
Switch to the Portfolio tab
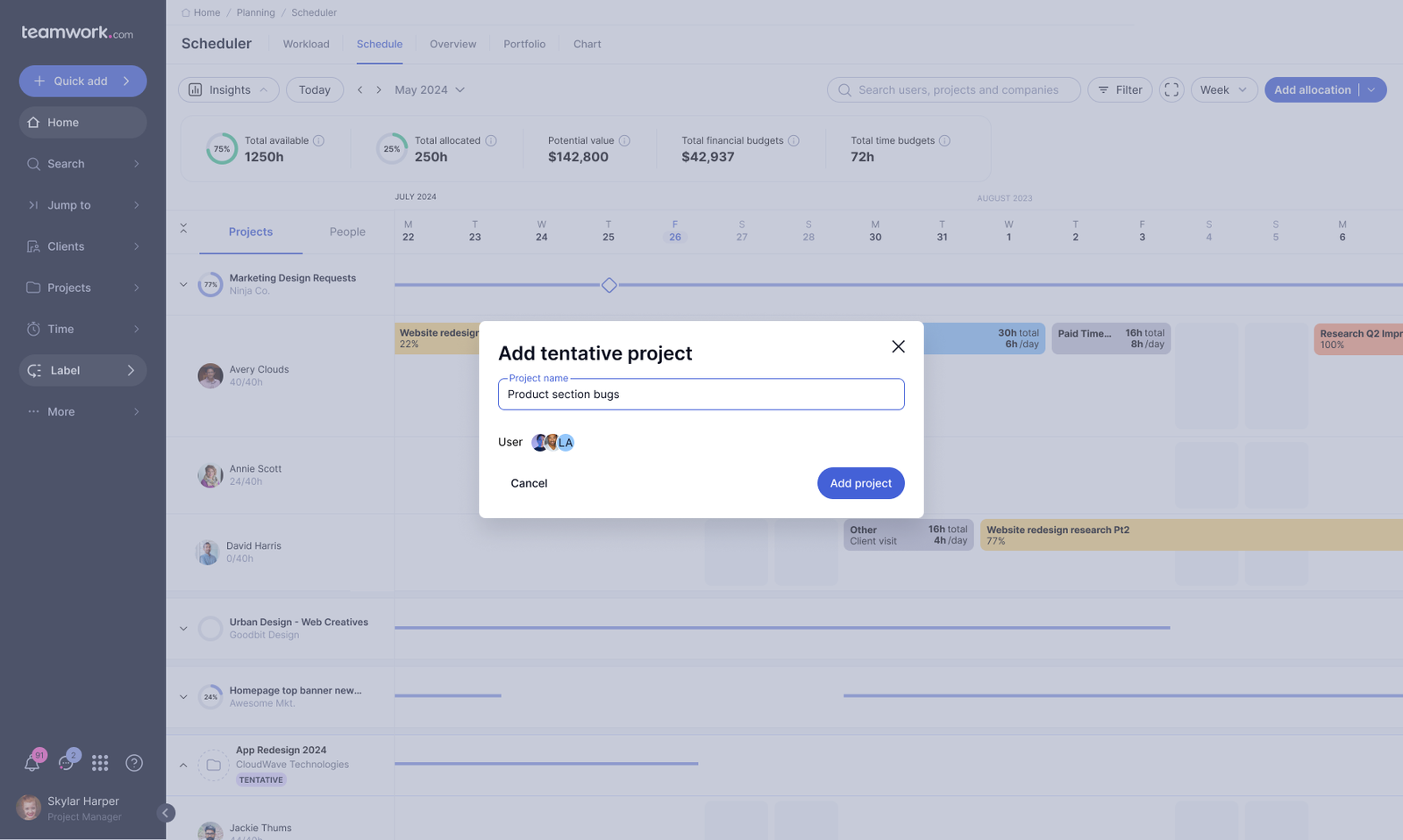tap(524, 44)
